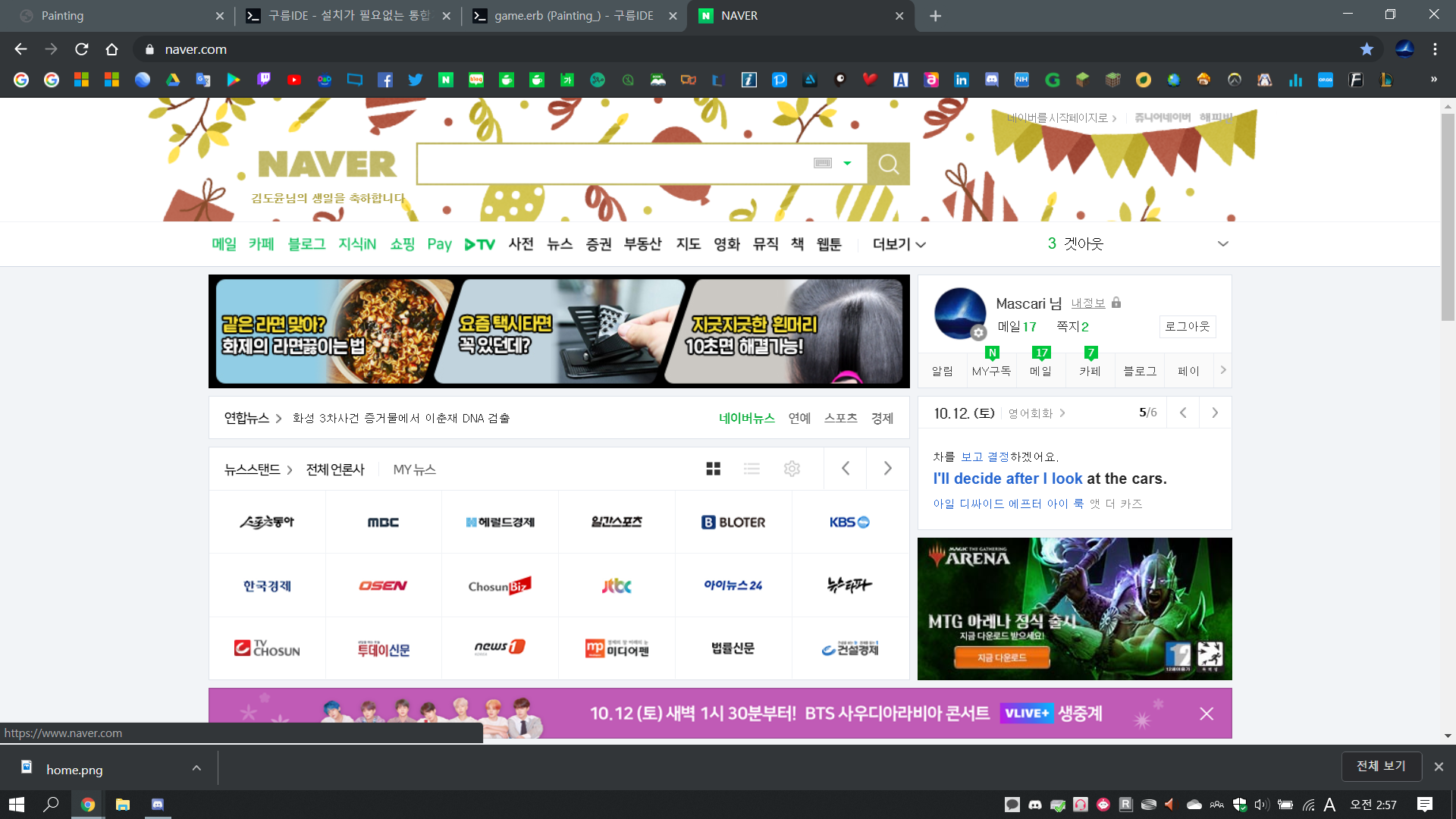Open 내정보 account link
This screenshot has height=819, width=1456.
click(x=1088, y=303)
